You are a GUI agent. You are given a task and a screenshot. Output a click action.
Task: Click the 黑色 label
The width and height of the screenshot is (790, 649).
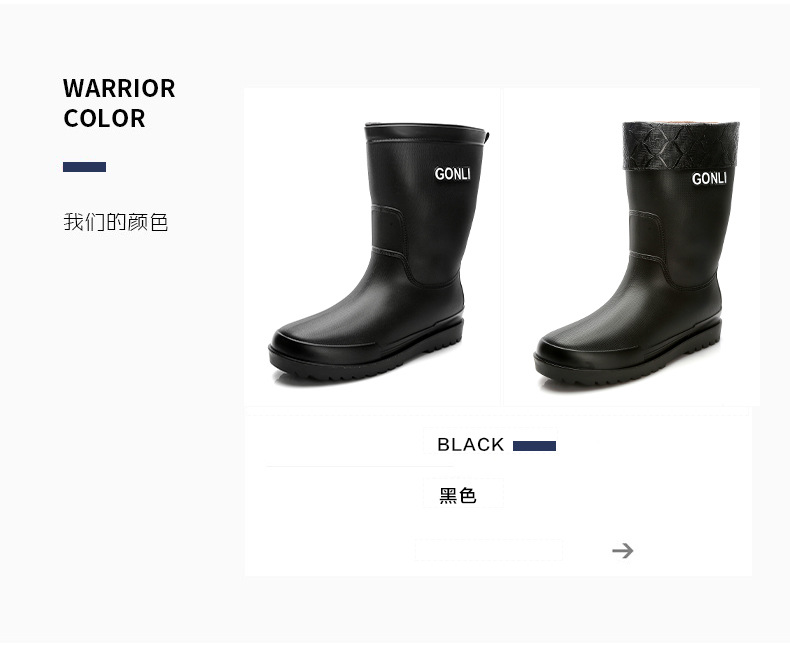pos(457,495)
